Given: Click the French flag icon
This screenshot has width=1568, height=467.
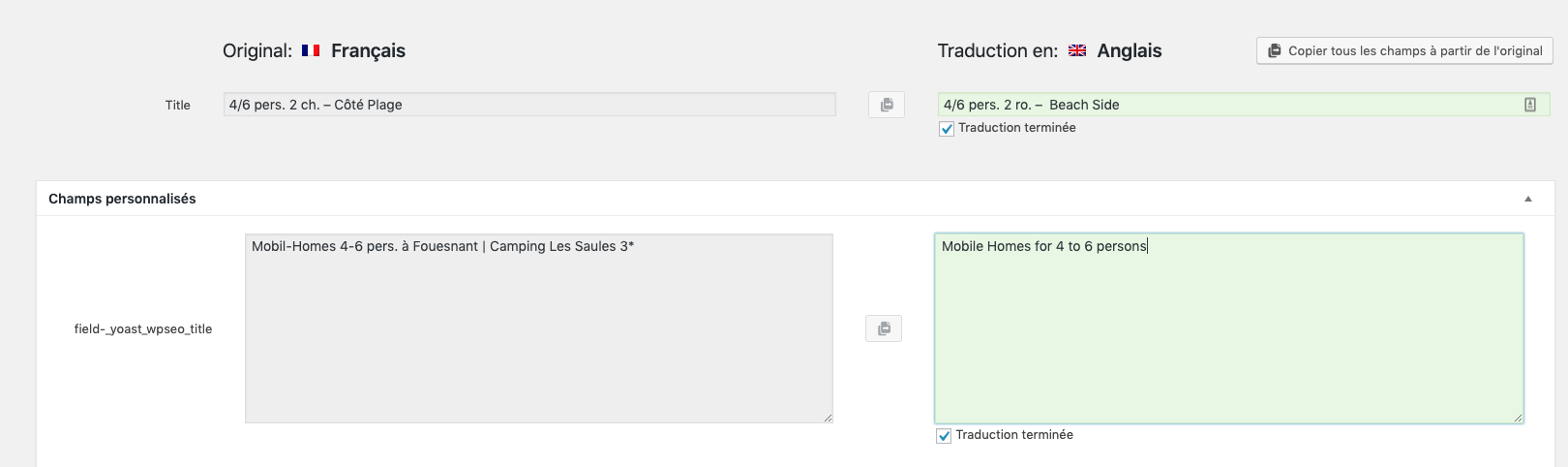Looking at the screenshot, I should [x=311, y=50].
